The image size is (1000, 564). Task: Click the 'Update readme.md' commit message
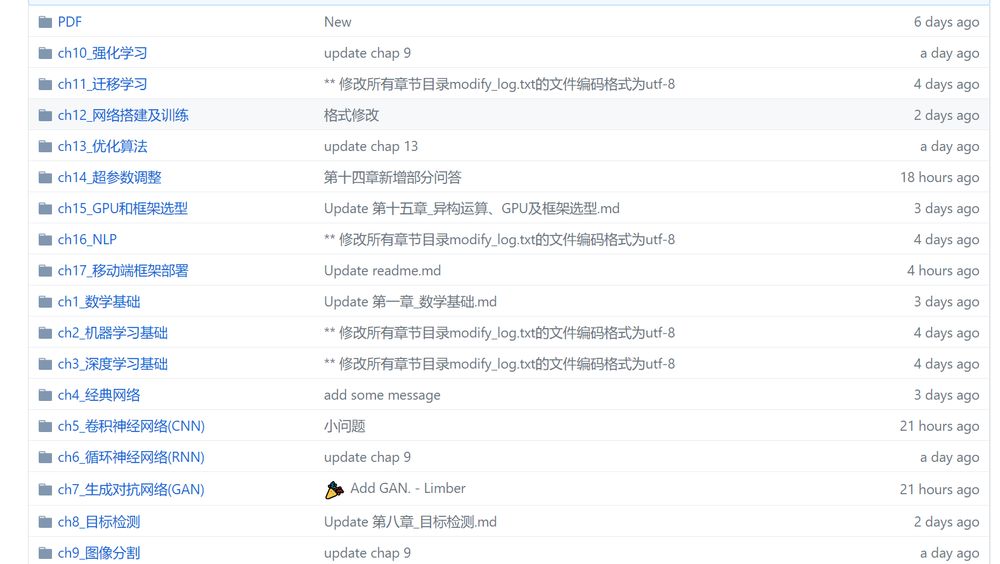click(x=383, y=271)
